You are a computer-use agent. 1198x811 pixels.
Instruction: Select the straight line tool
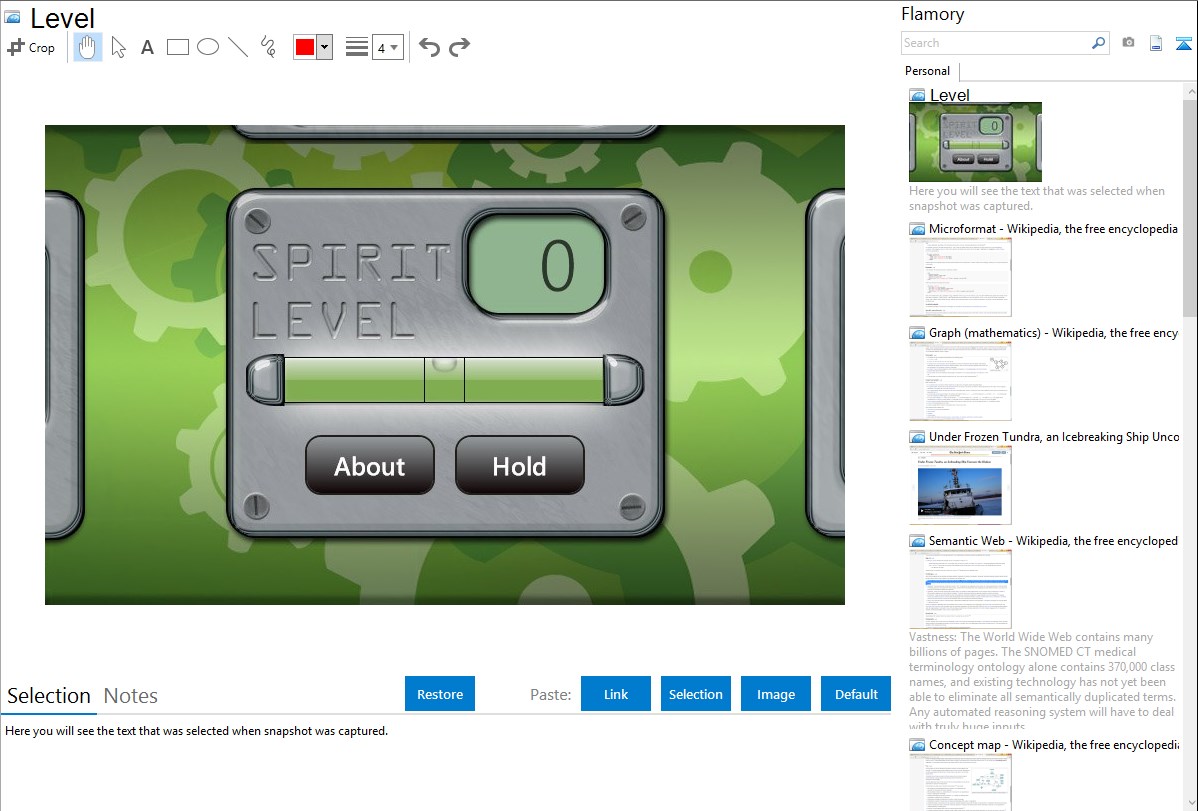tap(238, 47)
